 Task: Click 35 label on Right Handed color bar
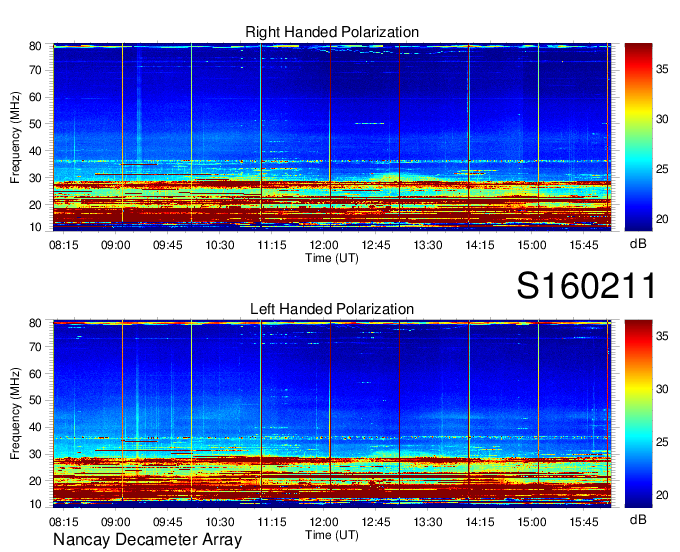[662, 69]
